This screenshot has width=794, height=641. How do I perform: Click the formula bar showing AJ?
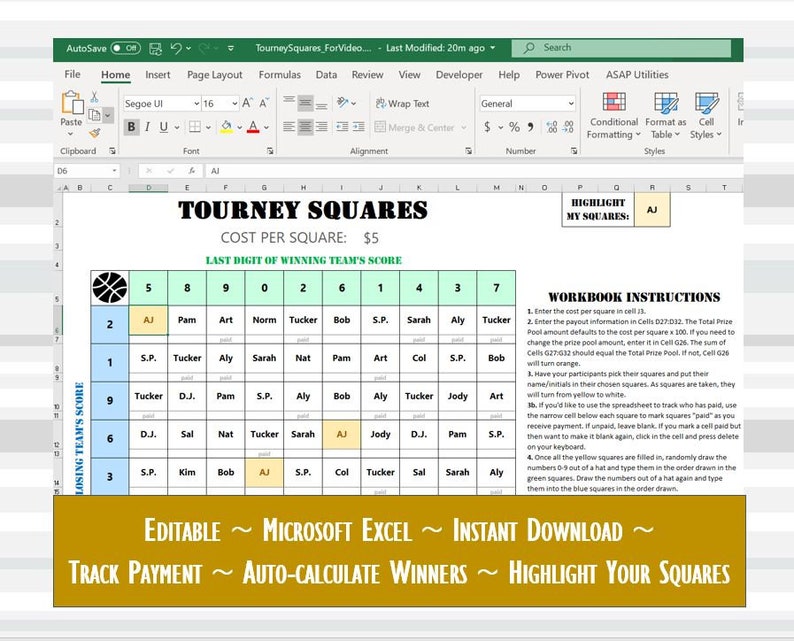[473, 171]
